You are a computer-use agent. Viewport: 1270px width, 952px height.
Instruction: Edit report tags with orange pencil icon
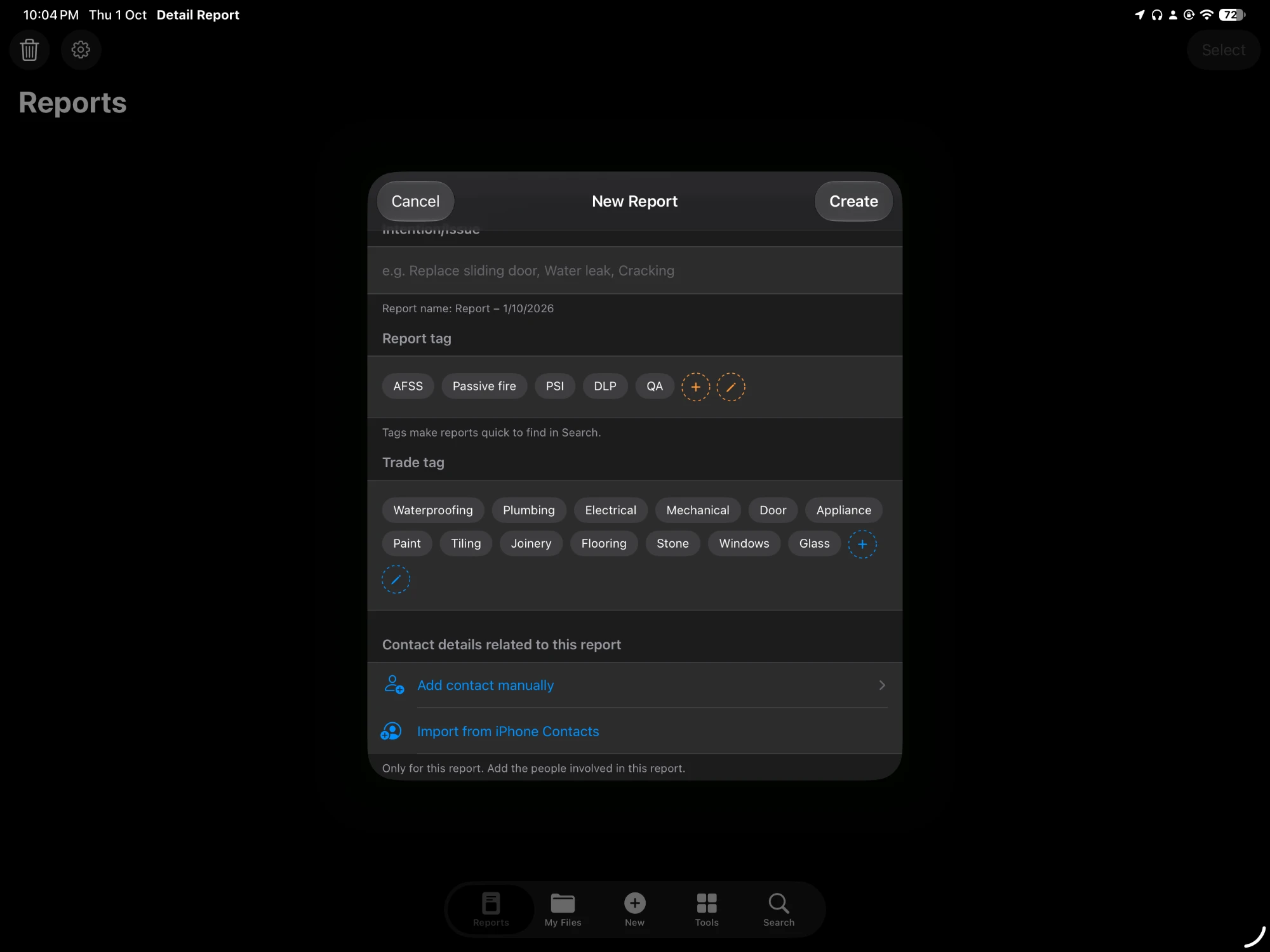pyautogui.click(x=731, y=387)
